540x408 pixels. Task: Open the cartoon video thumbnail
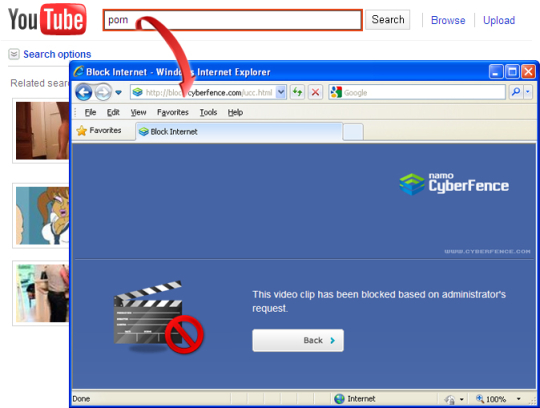[x=42, y=216]
